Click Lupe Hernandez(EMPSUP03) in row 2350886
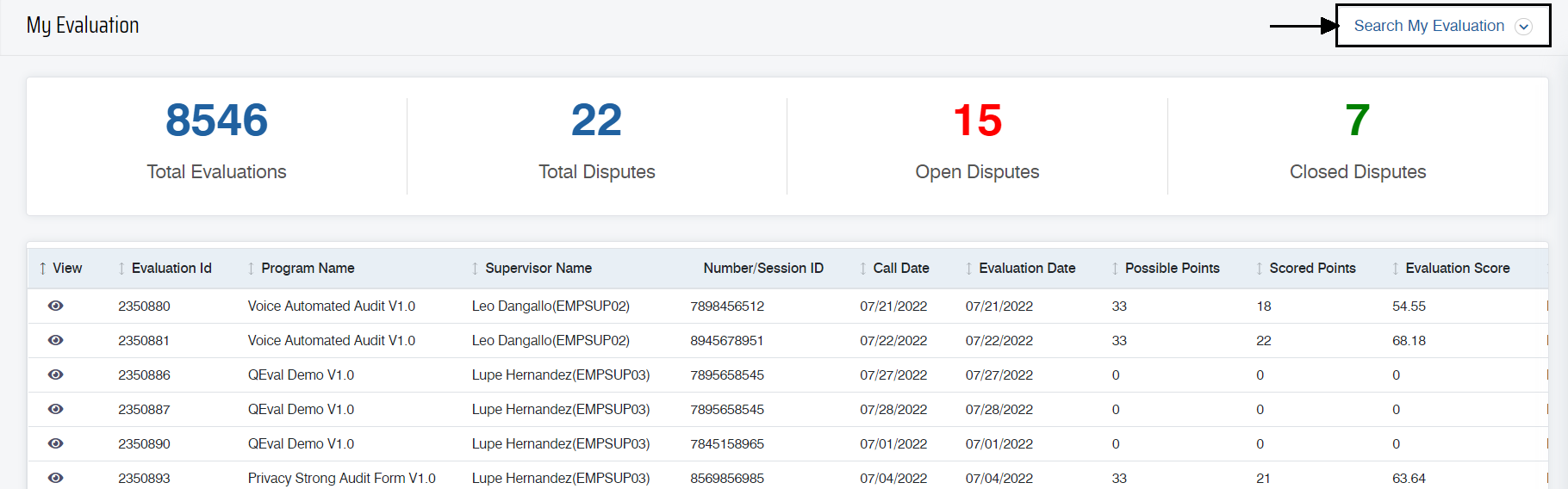 point(561,375)
